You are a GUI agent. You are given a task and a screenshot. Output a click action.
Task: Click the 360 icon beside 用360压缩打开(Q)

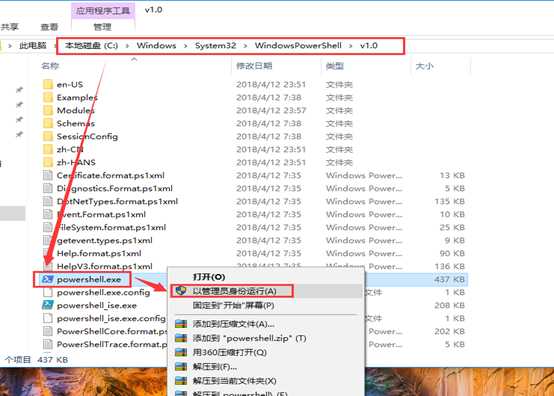click(181, 352)
